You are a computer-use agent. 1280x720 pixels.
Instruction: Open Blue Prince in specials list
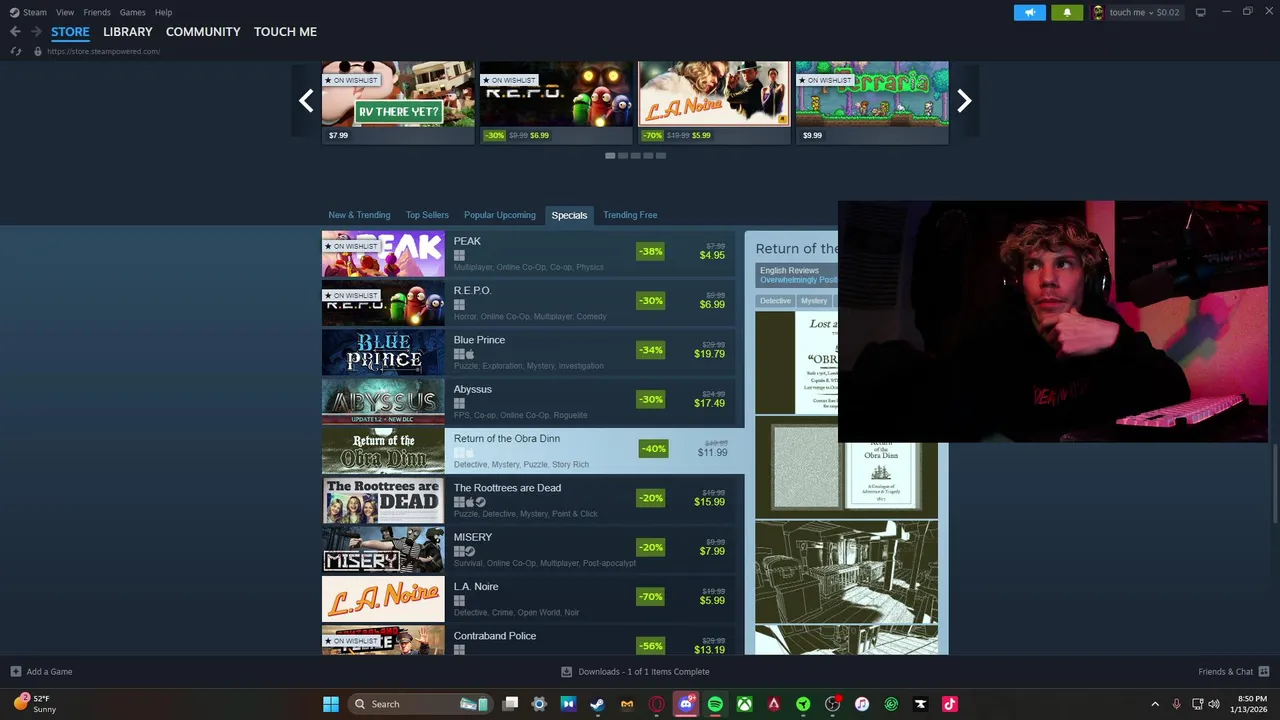pos(528,352)
